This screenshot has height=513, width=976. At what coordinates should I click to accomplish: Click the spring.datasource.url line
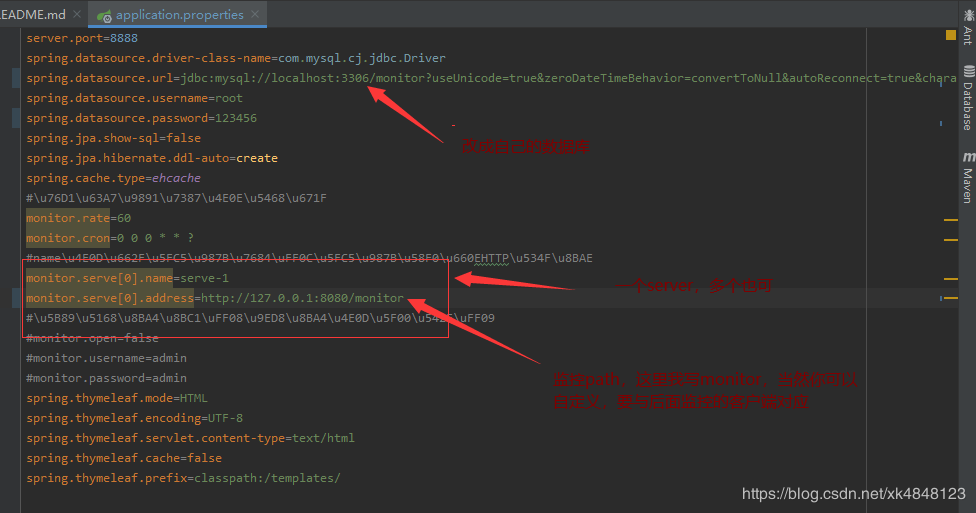491,78
